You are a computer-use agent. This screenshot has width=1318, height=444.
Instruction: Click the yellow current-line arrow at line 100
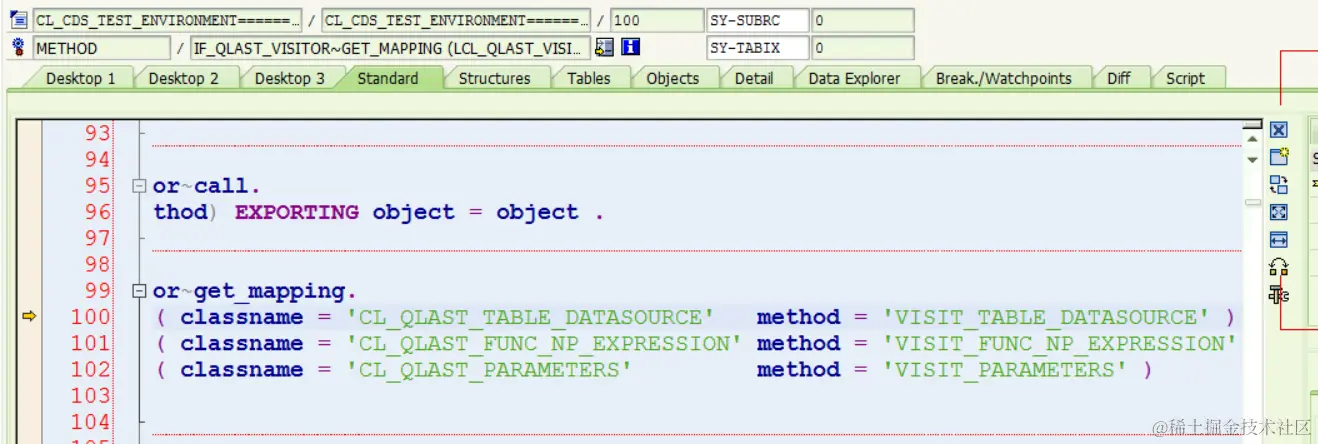pyautogui.click(x=28, y=317)
